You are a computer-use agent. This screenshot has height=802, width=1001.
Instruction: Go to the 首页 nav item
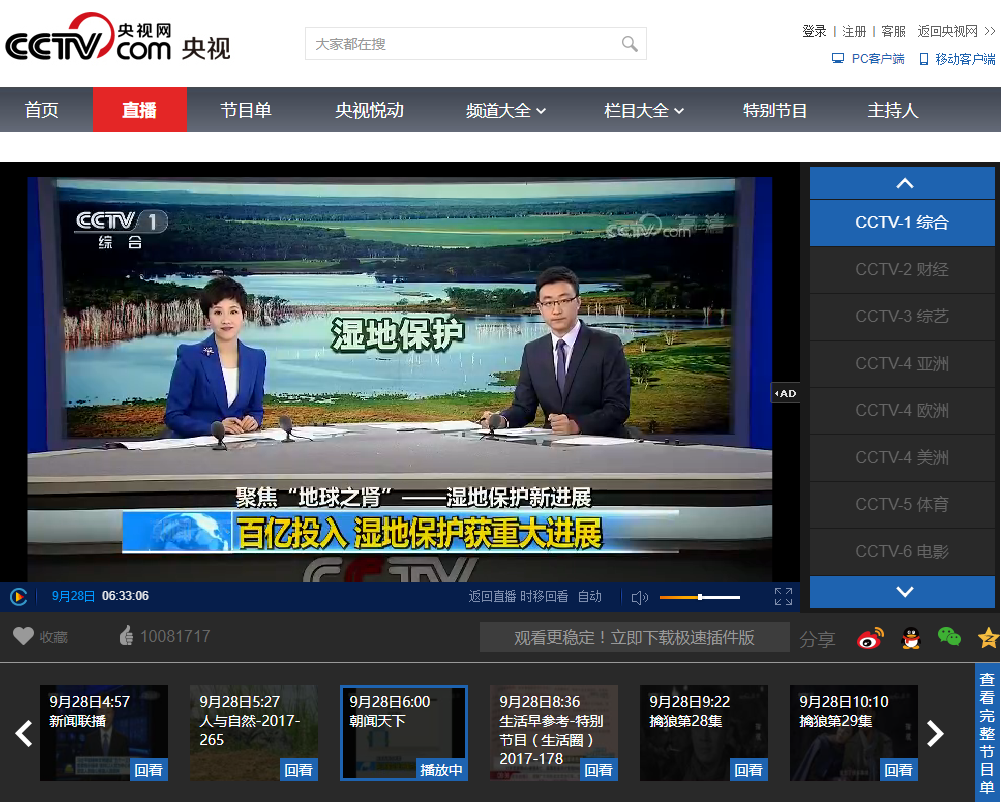pos(41,110)
